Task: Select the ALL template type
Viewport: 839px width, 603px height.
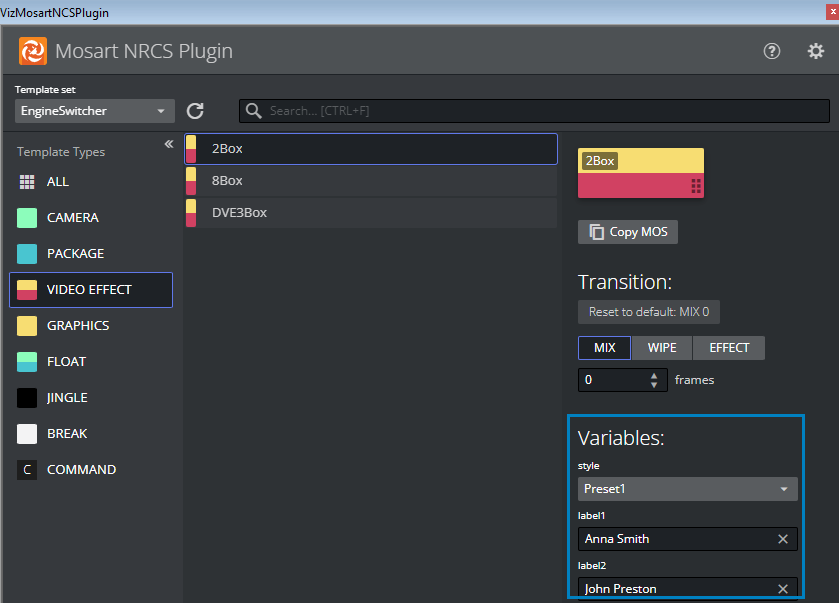Action: click(58, 182)
